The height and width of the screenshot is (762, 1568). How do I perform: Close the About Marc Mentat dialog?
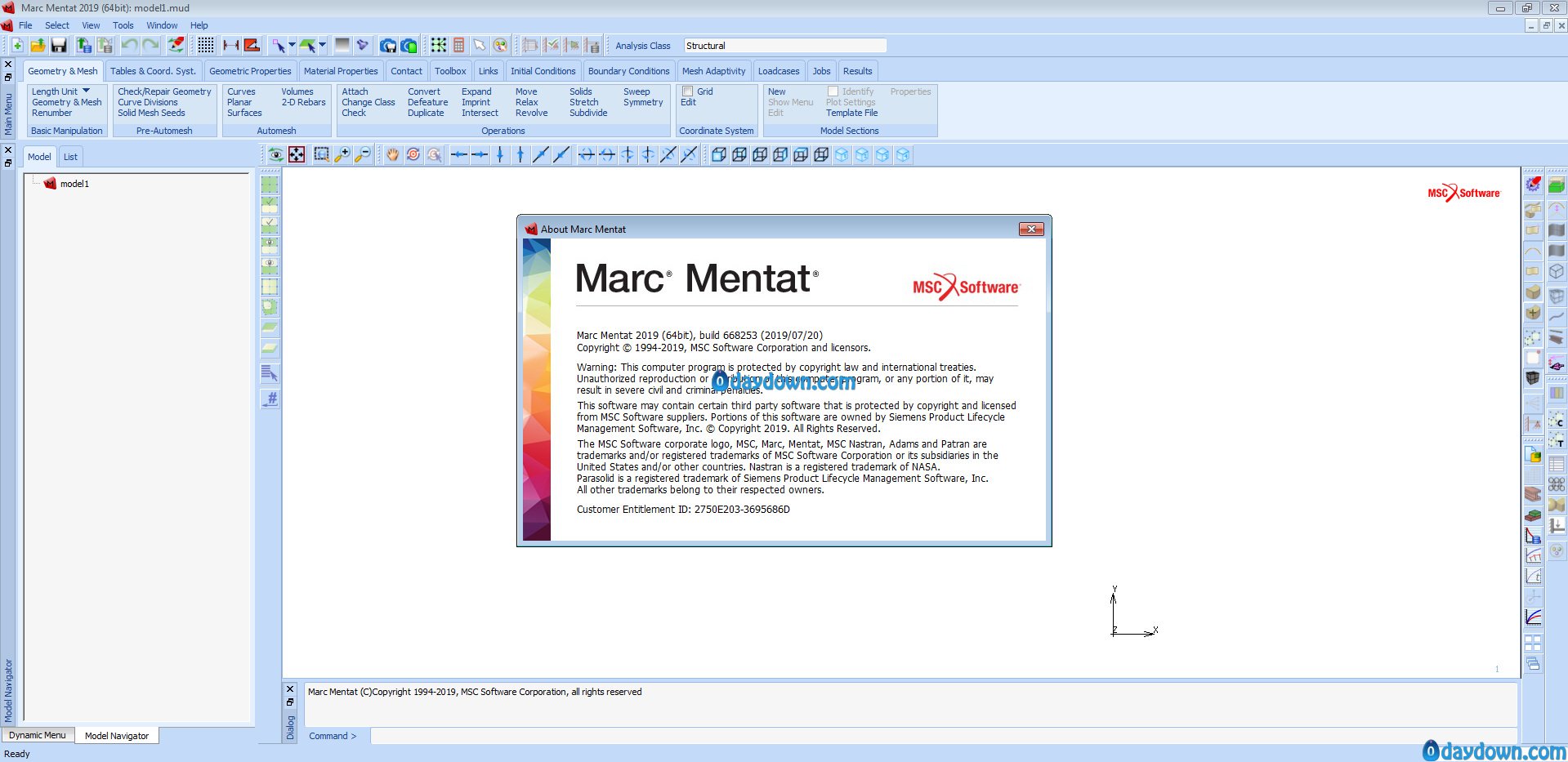tap(1031, 229)
